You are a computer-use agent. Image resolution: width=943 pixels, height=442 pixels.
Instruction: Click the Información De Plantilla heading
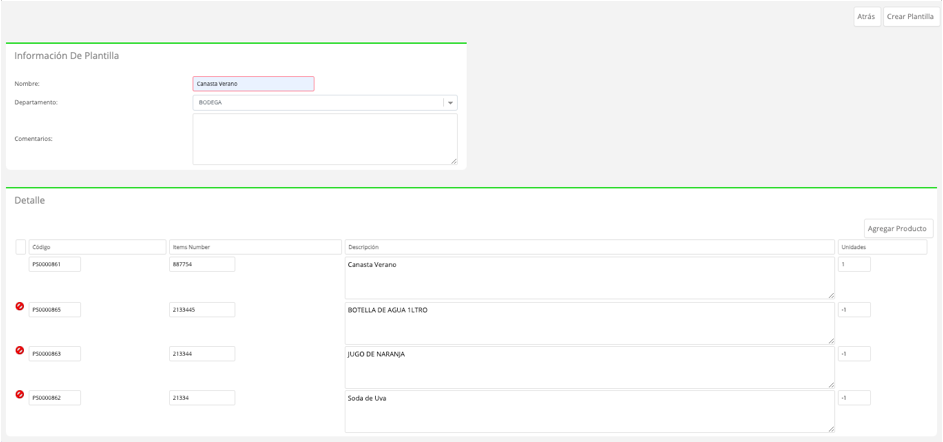click(67, 56)
